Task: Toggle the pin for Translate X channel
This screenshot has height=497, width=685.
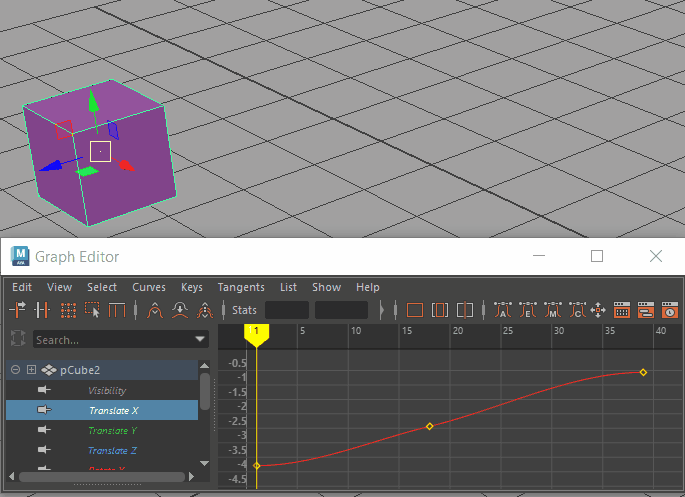Action: point(44,410)
